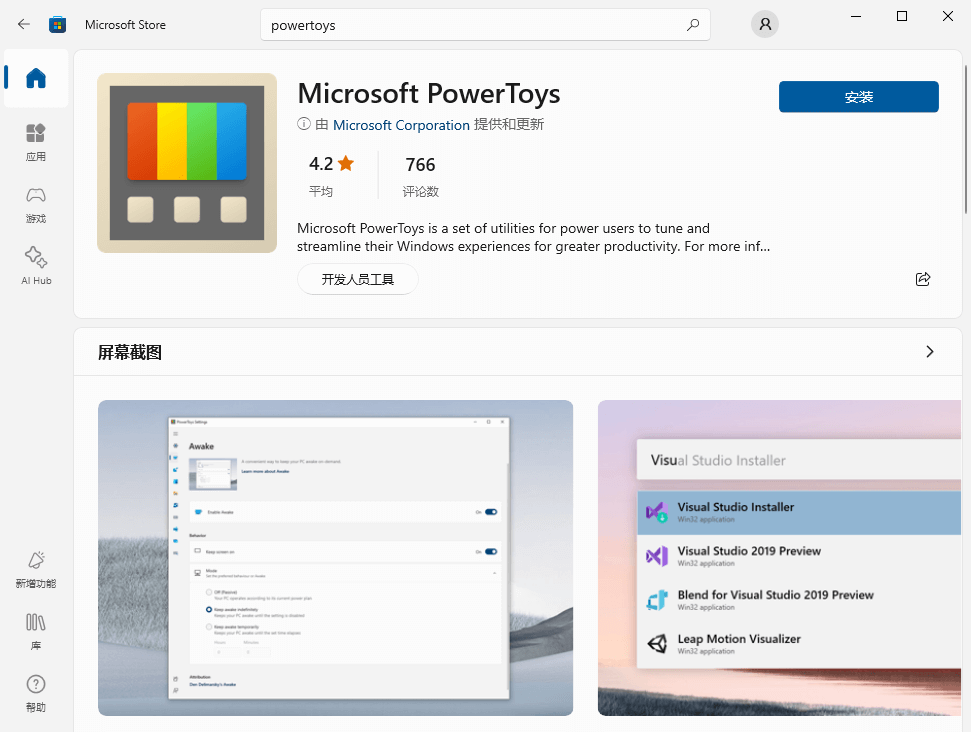Click the info icon beside publisher name
This screenshot has width=971, height=732.
tap(304, 124)
